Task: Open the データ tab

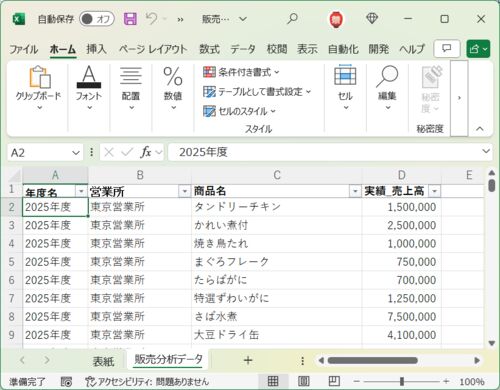Action: (x=243, y=49)
